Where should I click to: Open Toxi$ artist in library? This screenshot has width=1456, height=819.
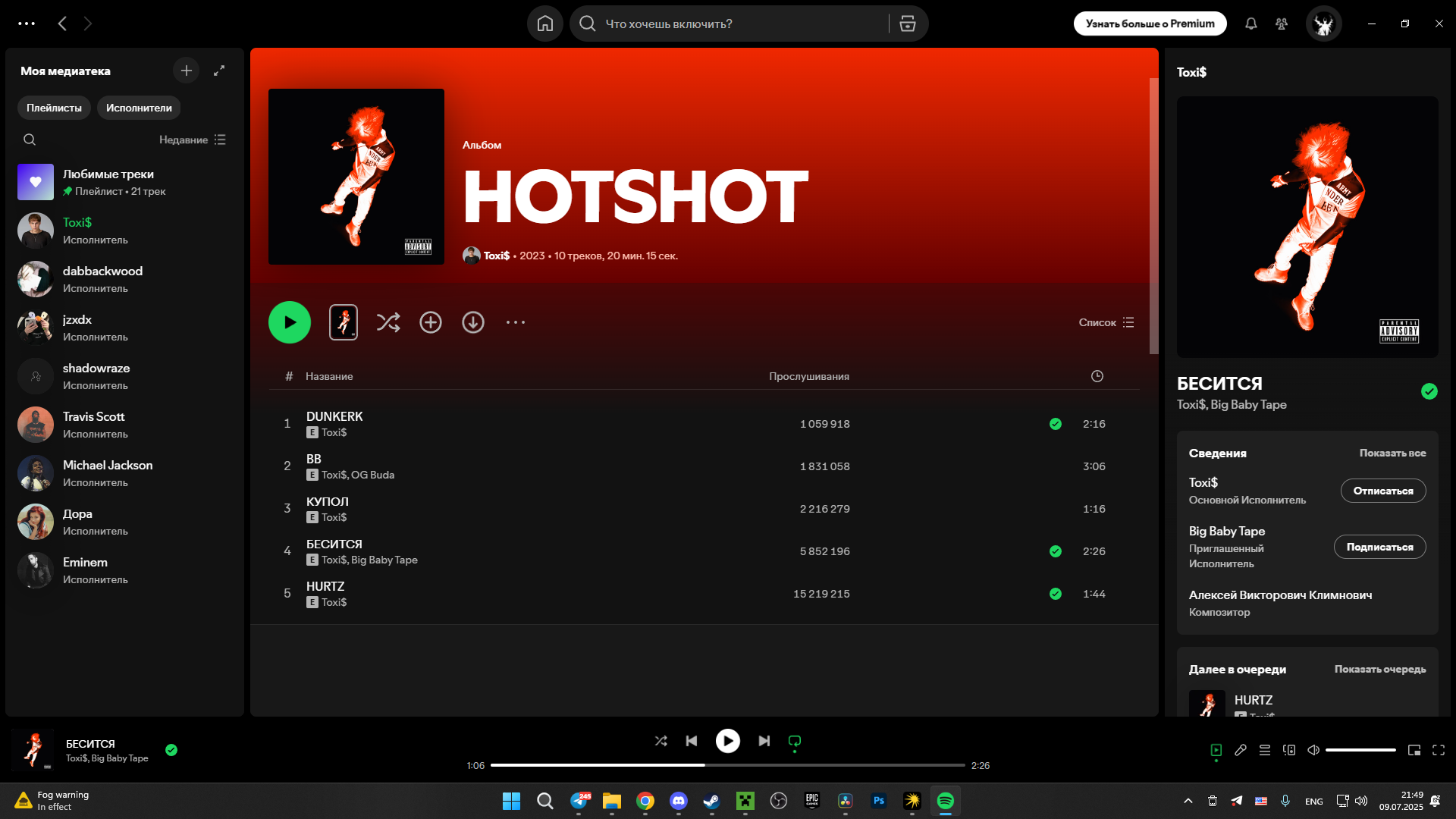pos(124,231)
